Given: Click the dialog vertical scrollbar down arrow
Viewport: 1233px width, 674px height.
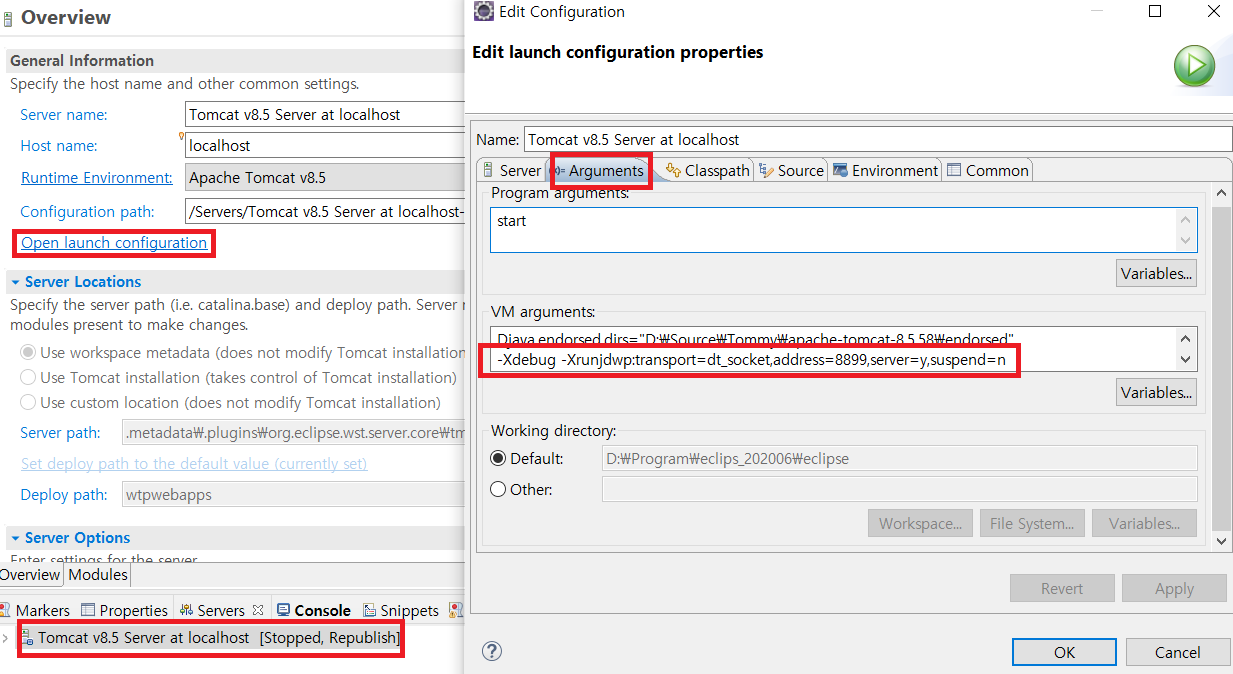Looking at the screenshot, I should [x=1222, y=540].
